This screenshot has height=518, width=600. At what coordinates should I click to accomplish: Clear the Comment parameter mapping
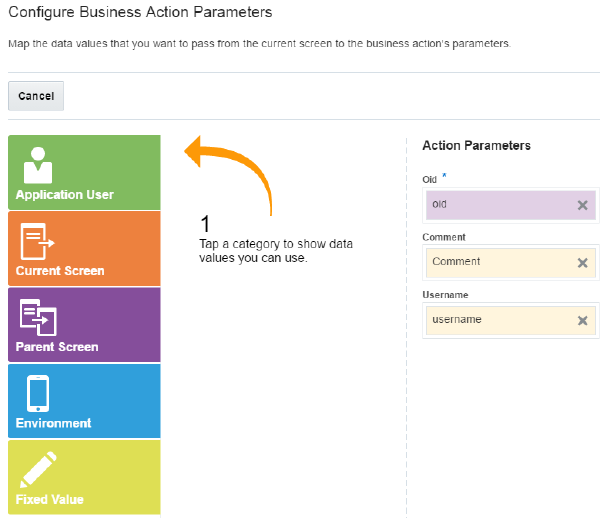(582, 262)
